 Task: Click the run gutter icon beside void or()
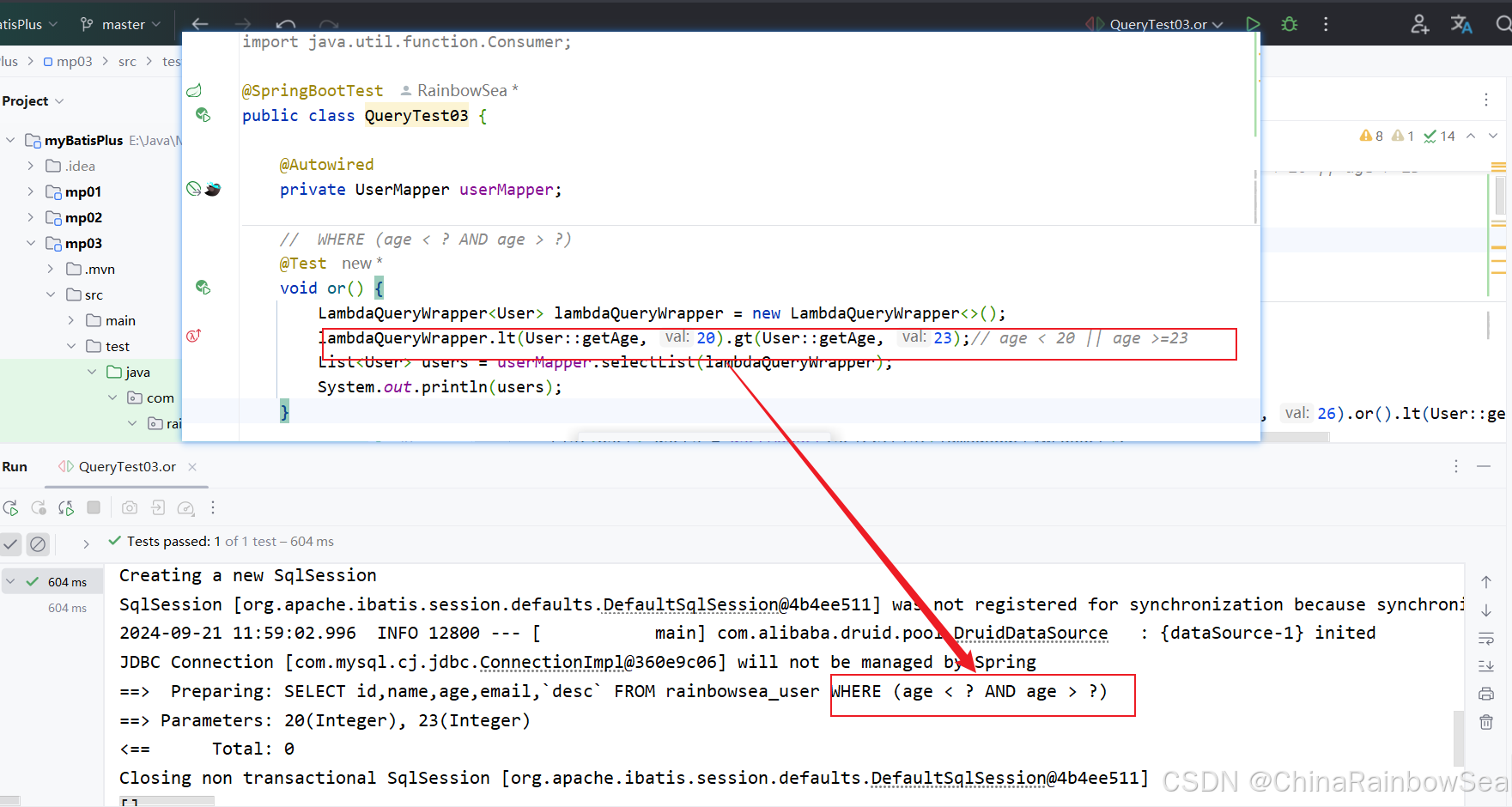[203, 287]
